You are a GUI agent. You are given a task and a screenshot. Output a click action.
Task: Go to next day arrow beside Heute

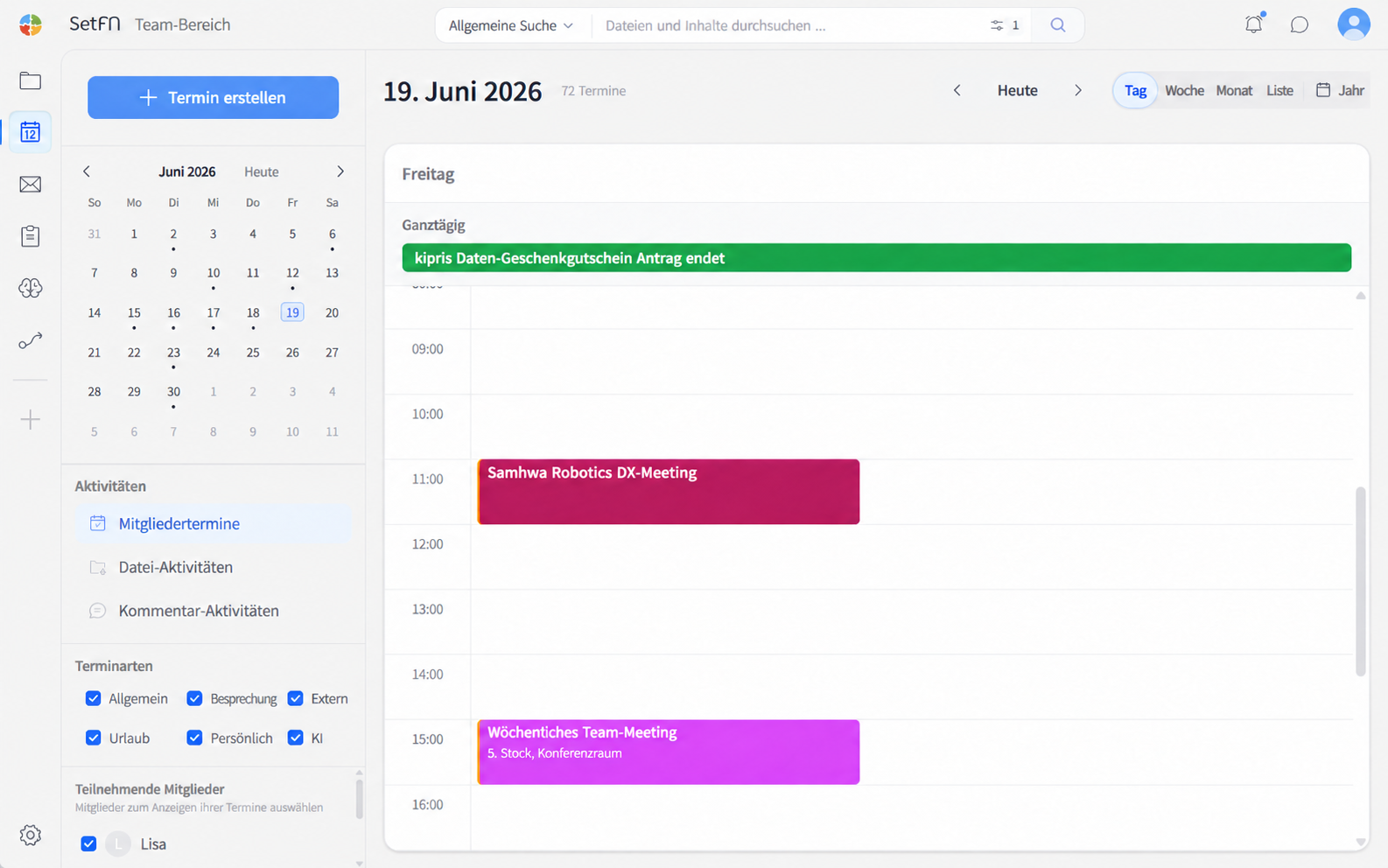point(1078,90)
